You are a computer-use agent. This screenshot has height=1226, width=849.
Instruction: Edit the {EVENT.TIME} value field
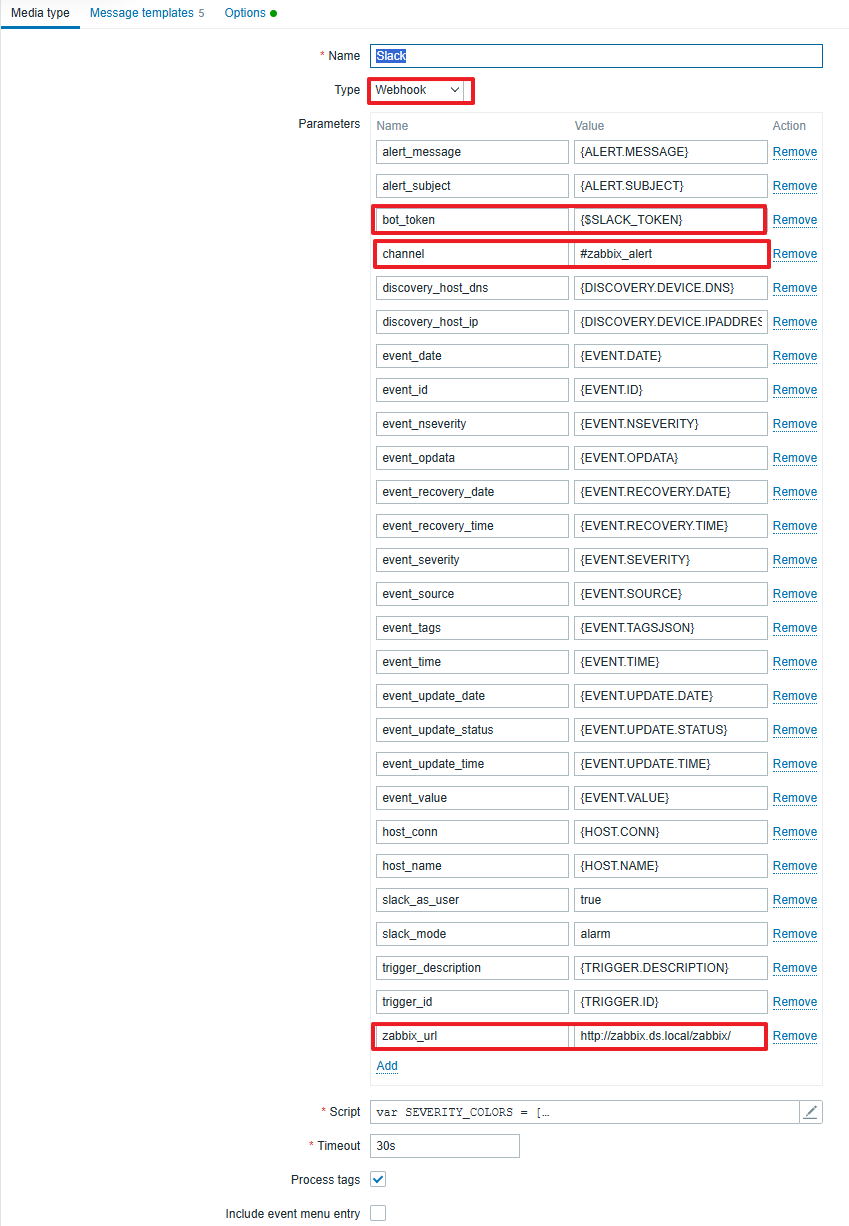tap(671, 662)
